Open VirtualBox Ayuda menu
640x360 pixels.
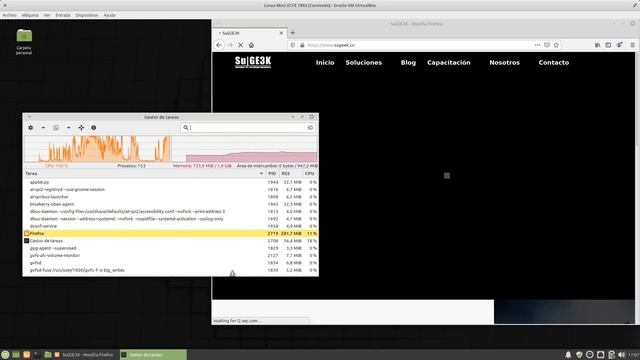point(109,15)
